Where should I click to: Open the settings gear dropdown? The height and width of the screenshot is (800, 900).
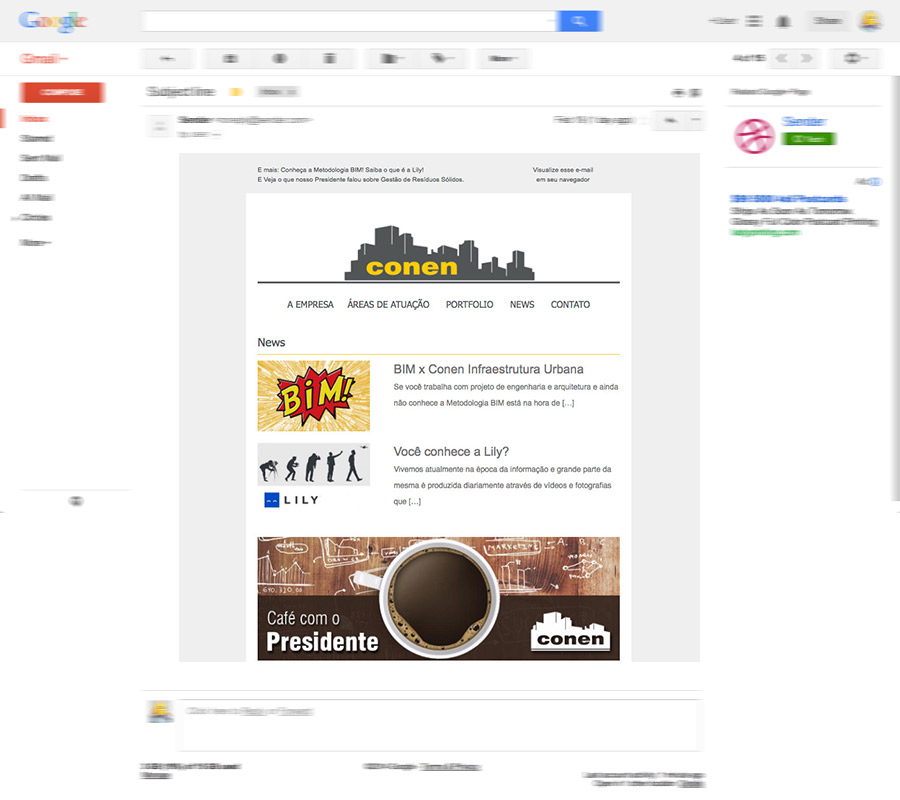click(855, 59)
